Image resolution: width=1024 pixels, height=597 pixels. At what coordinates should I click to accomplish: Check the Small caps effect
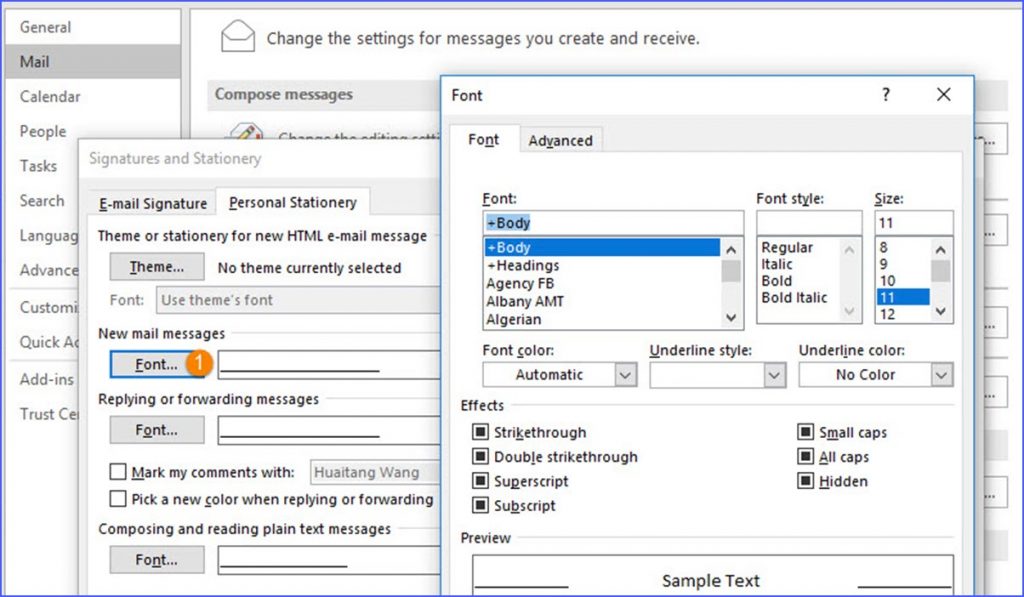click(806, 432)
